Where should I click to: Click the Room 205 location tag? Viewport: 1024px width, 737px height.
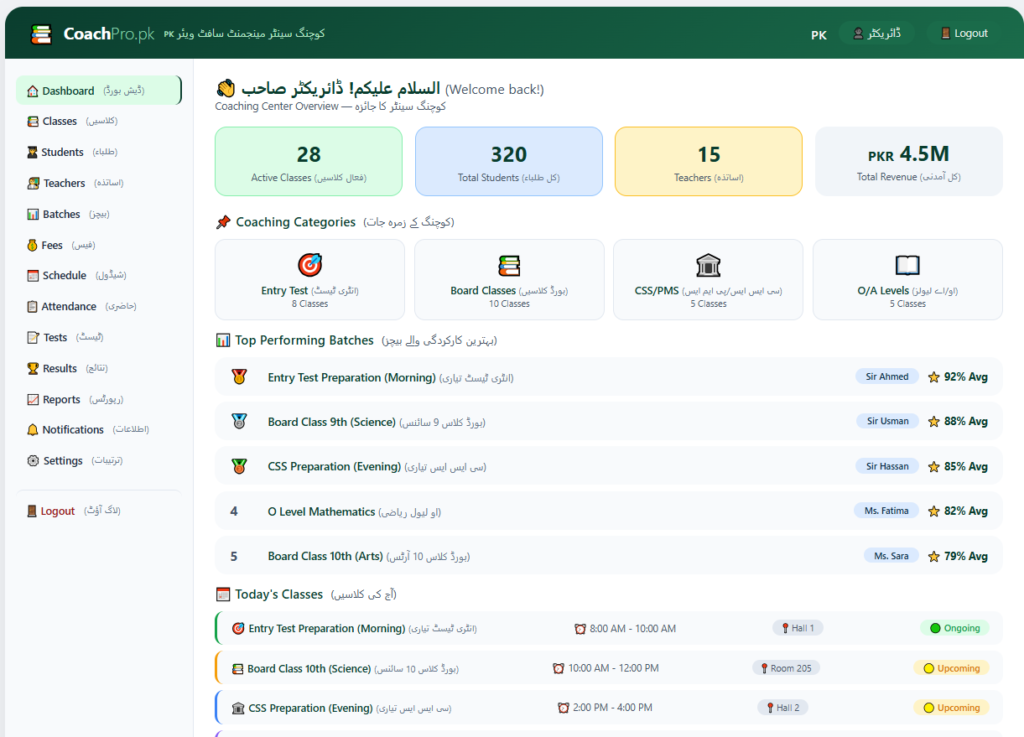(x=786, y=668)
